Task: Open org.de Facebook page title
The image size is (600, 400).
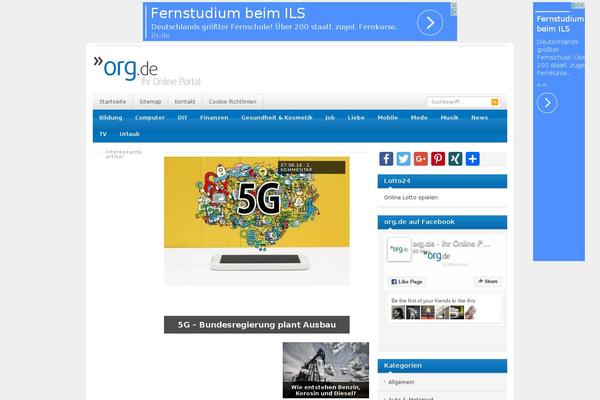Action: [x=452, y=244]
